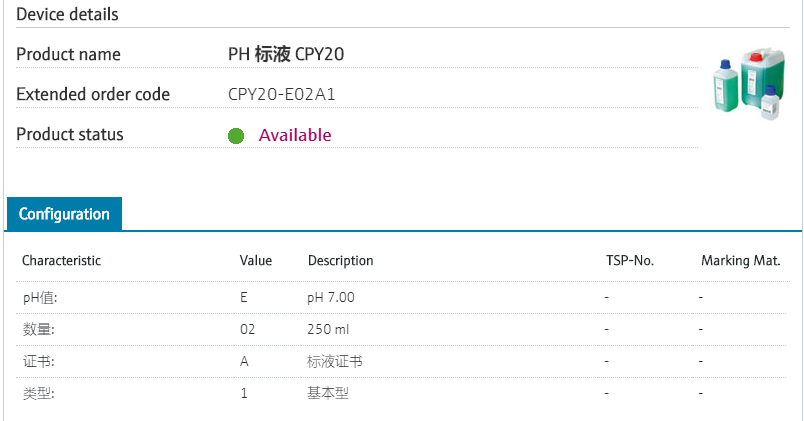Select the 数量 characteristic row

[x=38, y=329]
